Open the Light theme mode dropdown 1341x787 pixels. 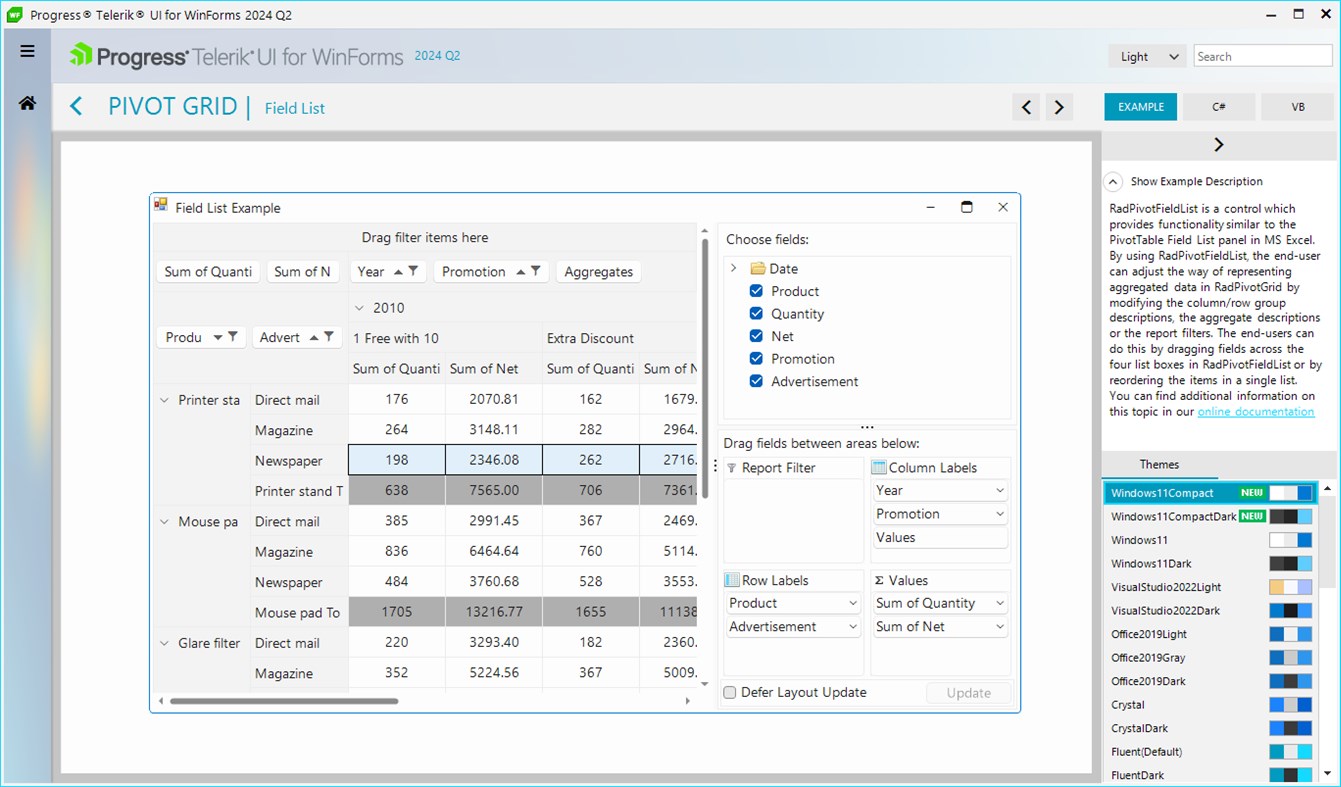pos(1147,57)
